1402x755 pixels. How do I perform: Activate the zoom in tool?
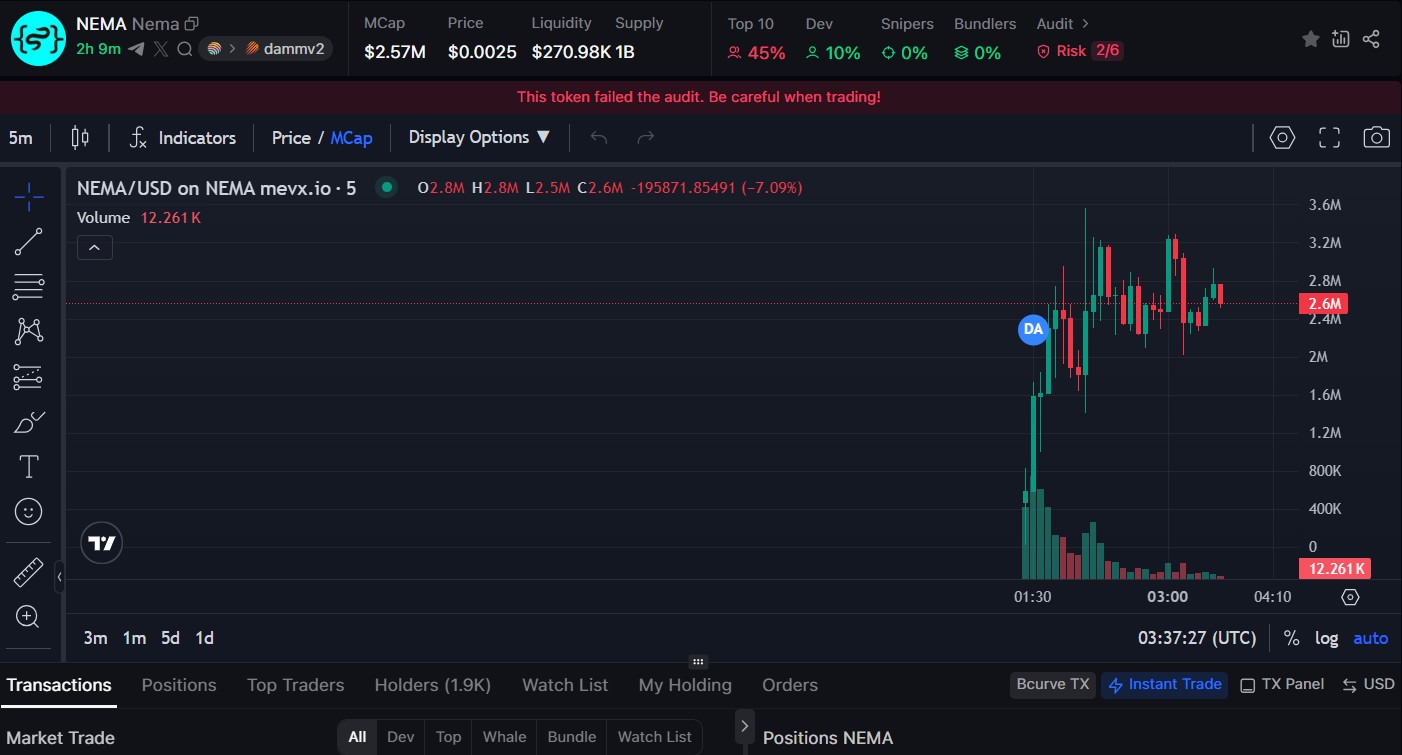[x=29, y=617]
